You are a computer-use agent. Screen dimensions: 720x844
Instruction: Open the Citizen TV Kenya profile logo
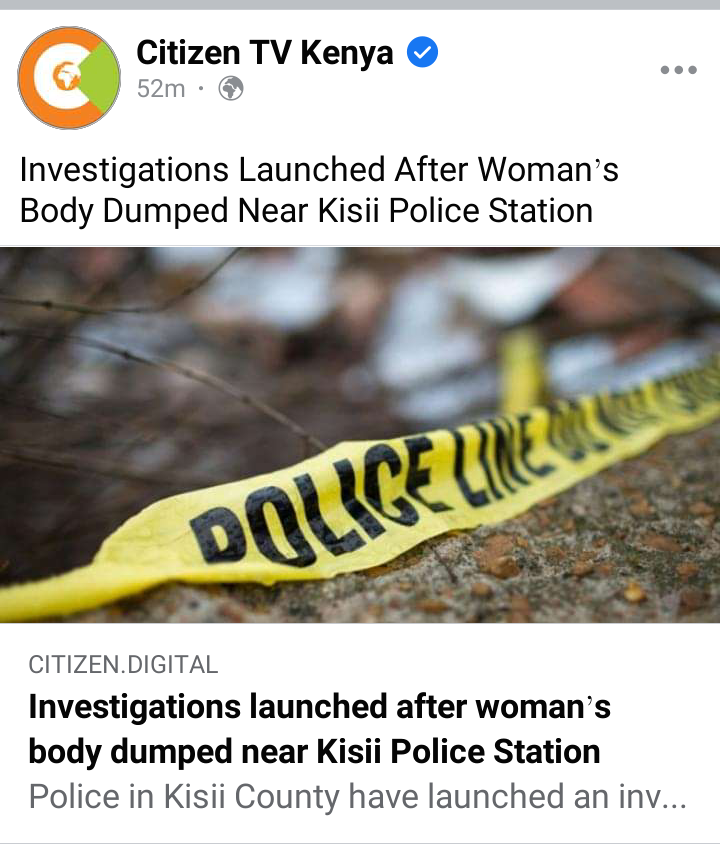[x=69, y=78]
